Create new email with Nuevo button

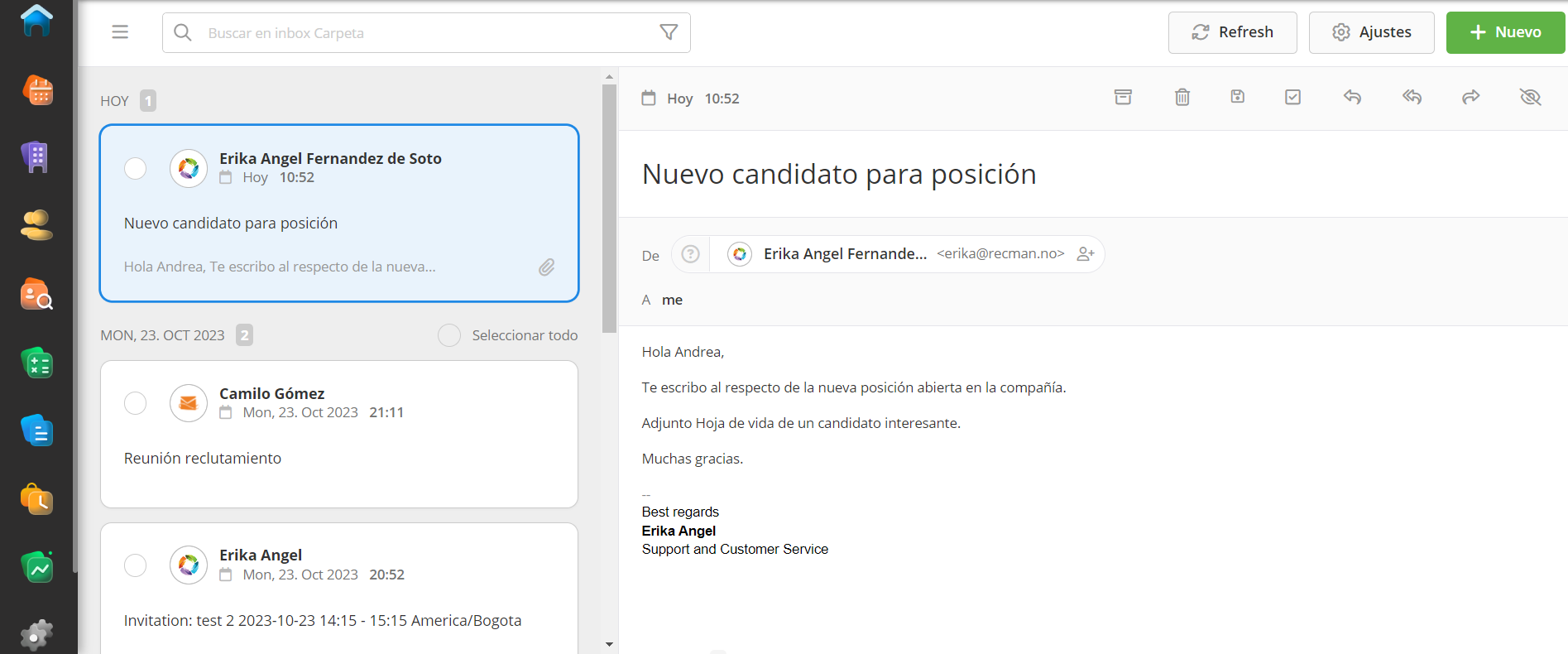[x=1505, y=32]
